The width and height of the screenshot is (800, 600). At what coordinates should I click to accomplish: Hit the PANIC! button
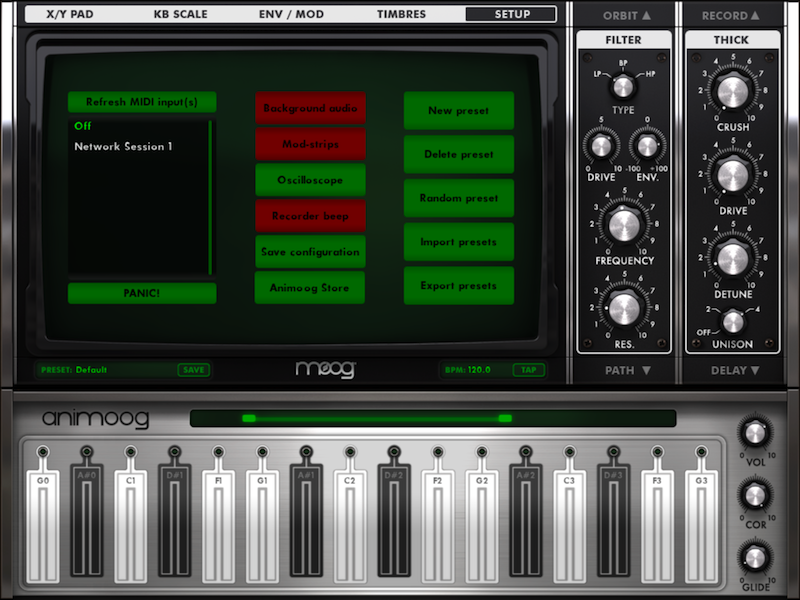click(x=142, y=293)
